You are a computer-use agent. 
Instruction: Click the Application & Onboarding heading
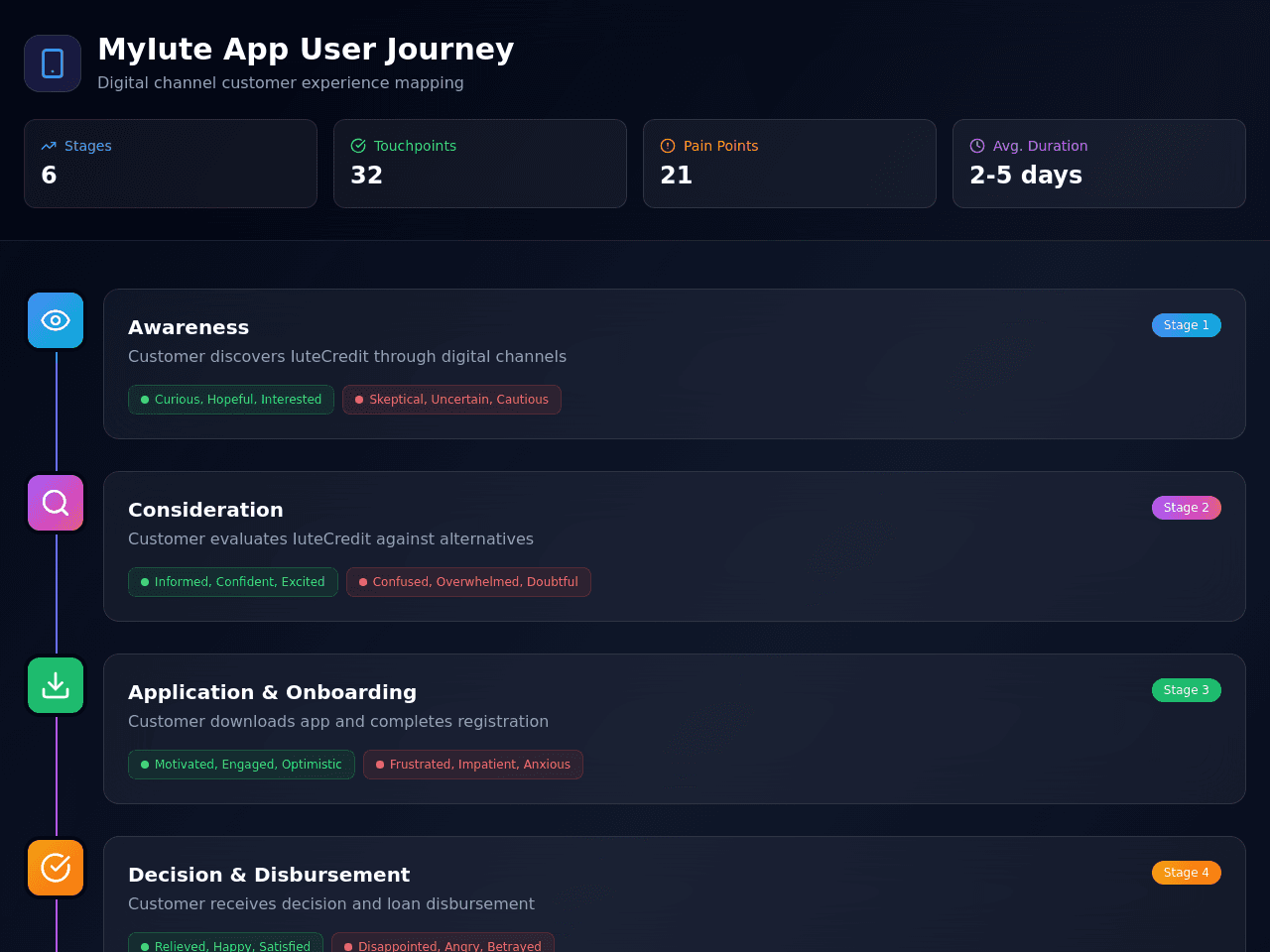pos(272,692)
